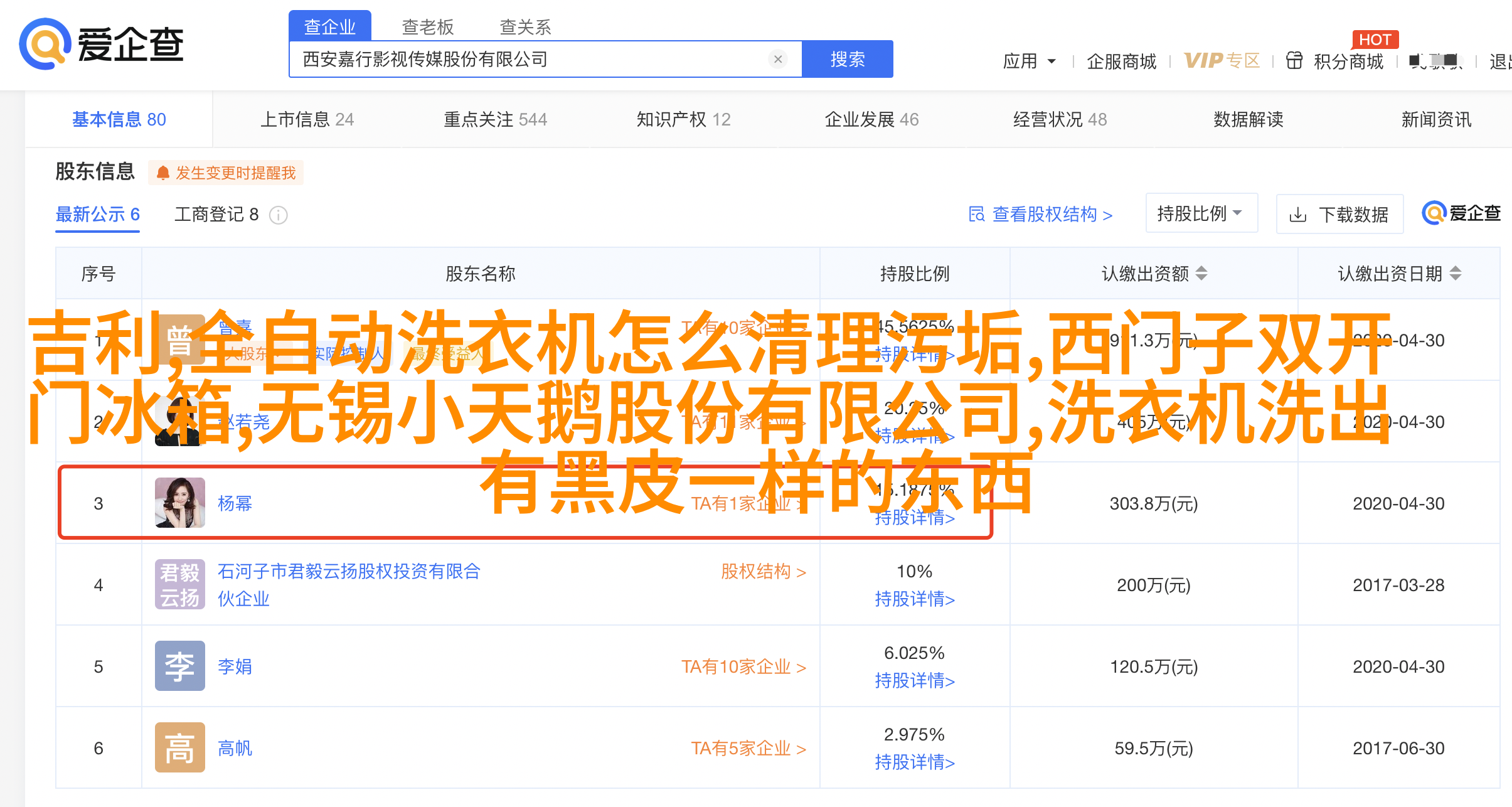Switch to 查老板 search tab
This screenshot has width=1512, height=807.
[x=427, y=27]
